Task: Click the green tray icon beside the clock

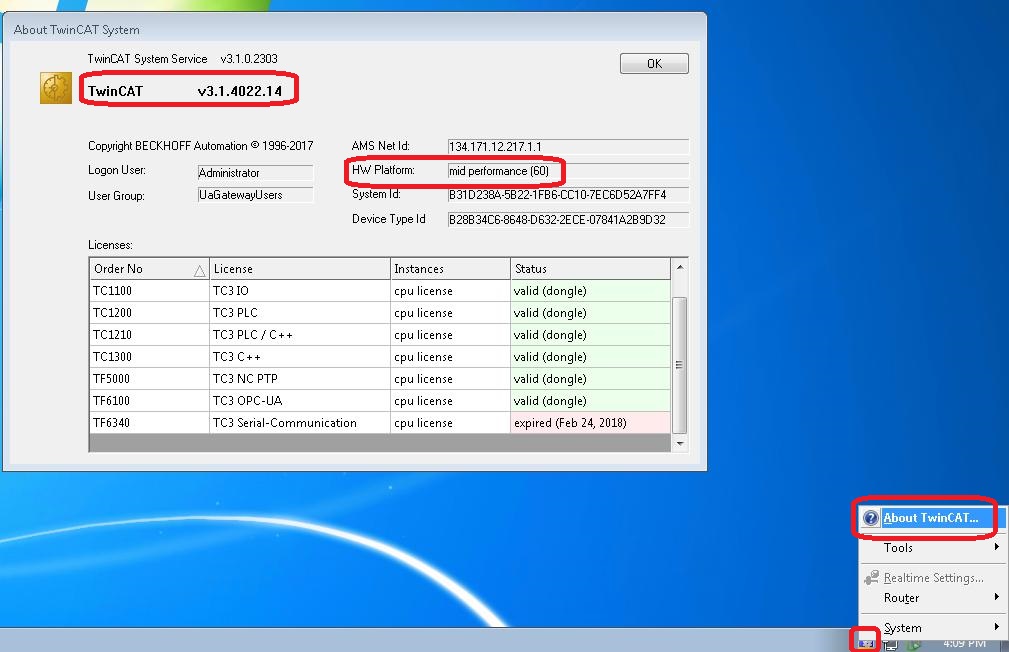Action: click(914, 645)
